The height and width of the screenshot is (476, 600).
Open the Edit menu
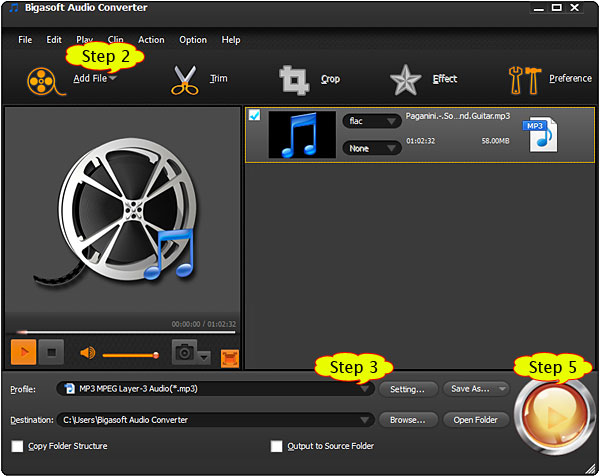click(x=54, y=40)
